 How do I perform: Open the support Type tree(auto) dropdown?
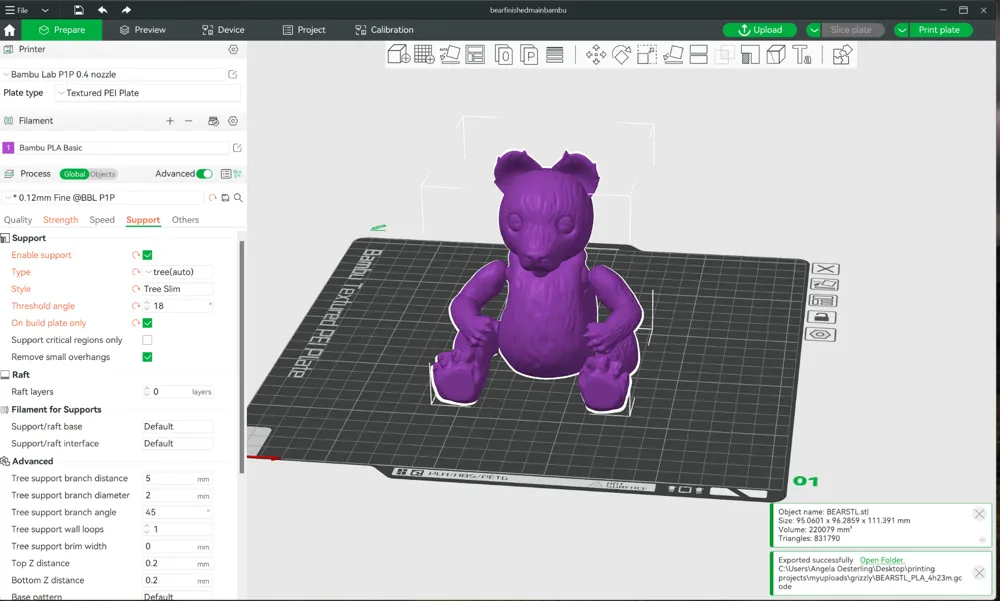tap(177, 272)
